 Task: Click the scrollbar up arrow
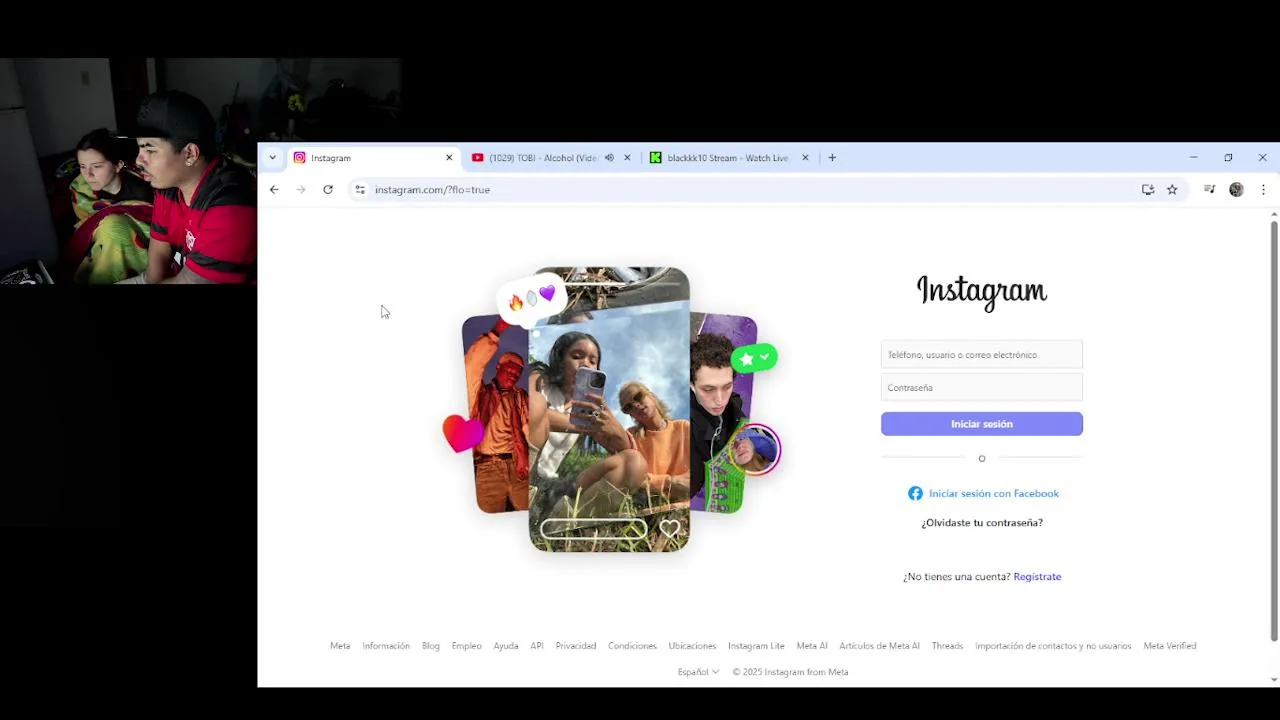(1274, 214)
